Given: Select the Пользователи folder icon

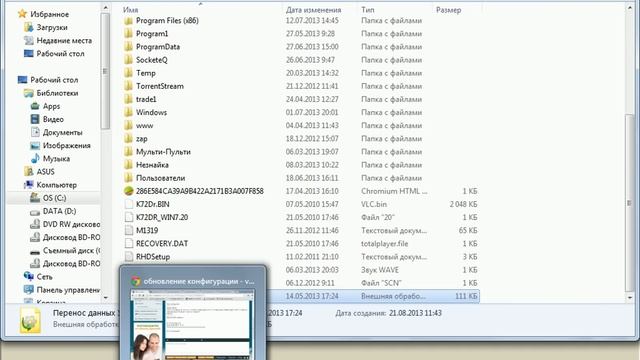Looking at the screenshot, I should pyautogui.click(x=129, y=178).
